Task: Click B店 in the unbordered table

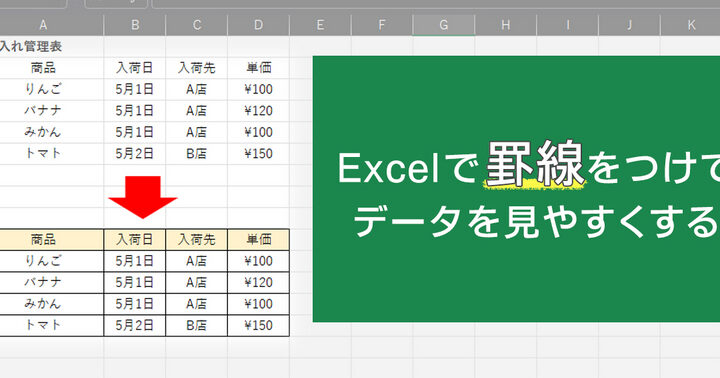Action: tap(197, 153)
